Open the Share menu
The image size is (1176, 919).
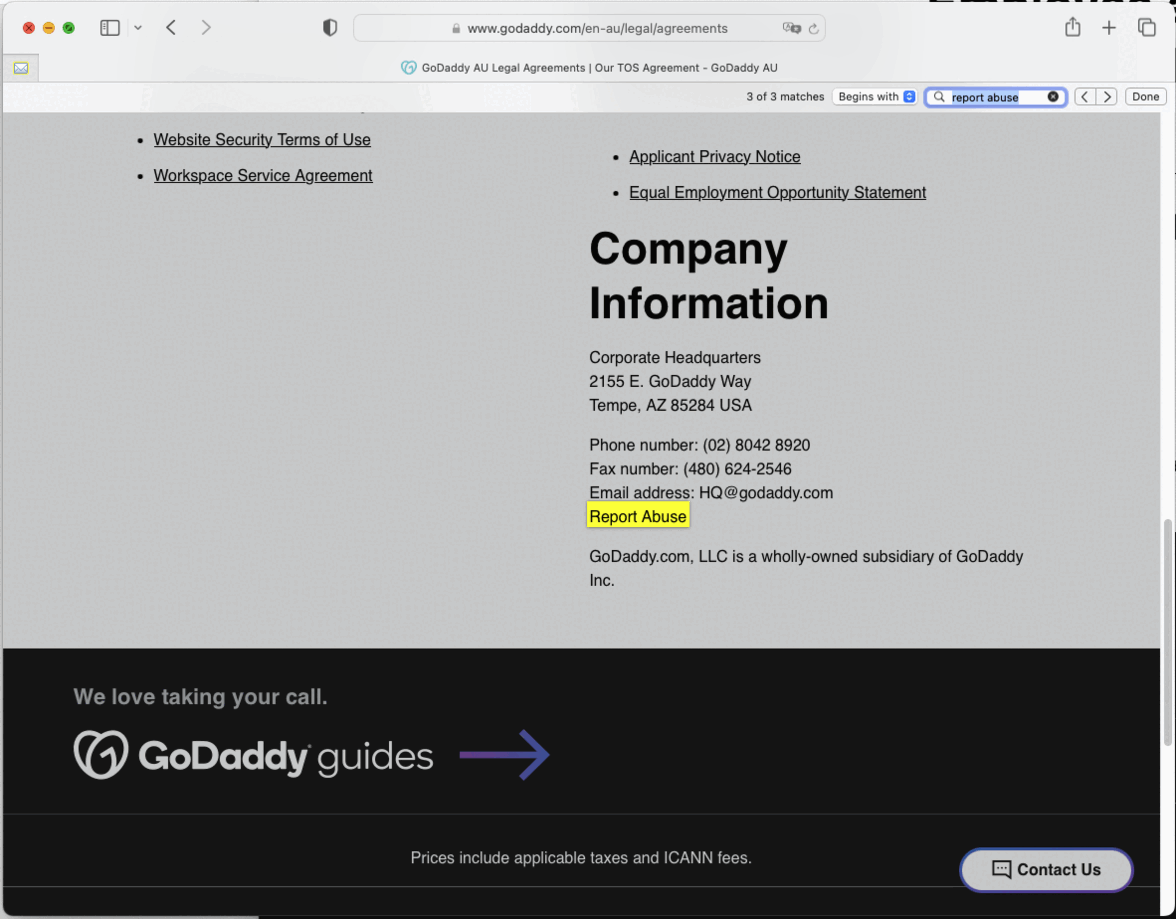pos(1072,28)
